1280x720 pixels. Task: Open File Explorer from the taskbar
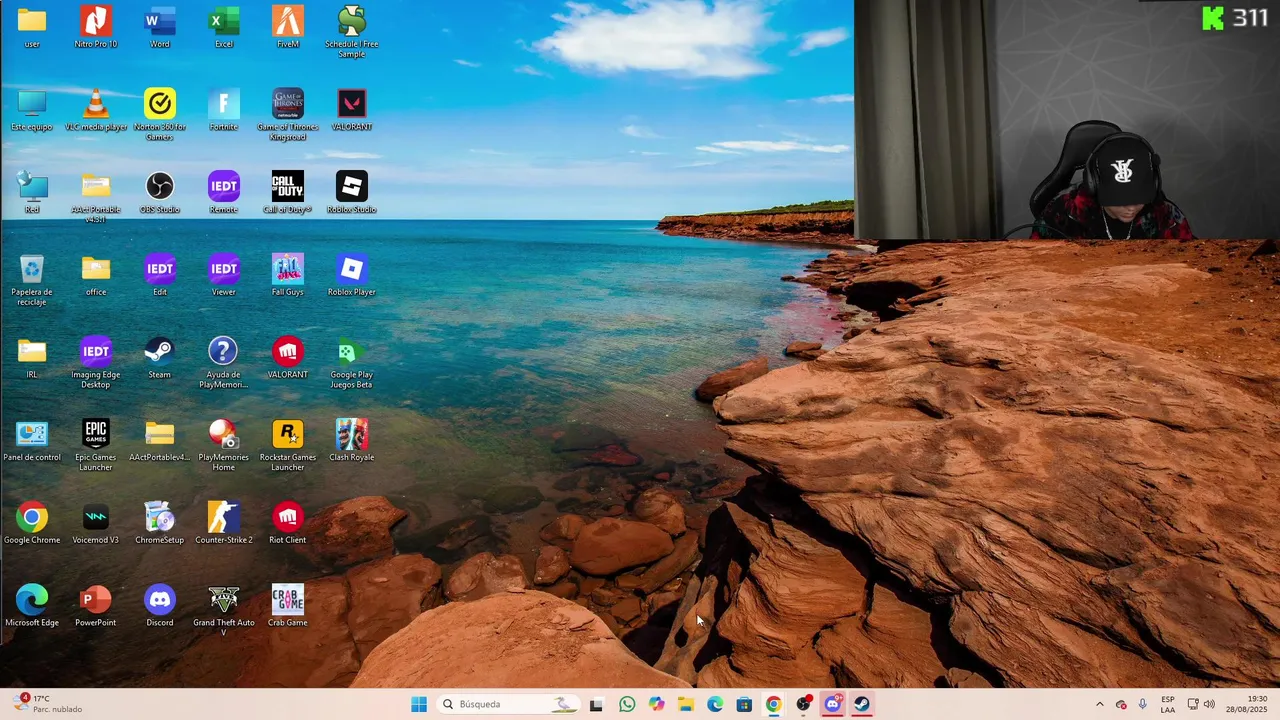coord(685,704)
